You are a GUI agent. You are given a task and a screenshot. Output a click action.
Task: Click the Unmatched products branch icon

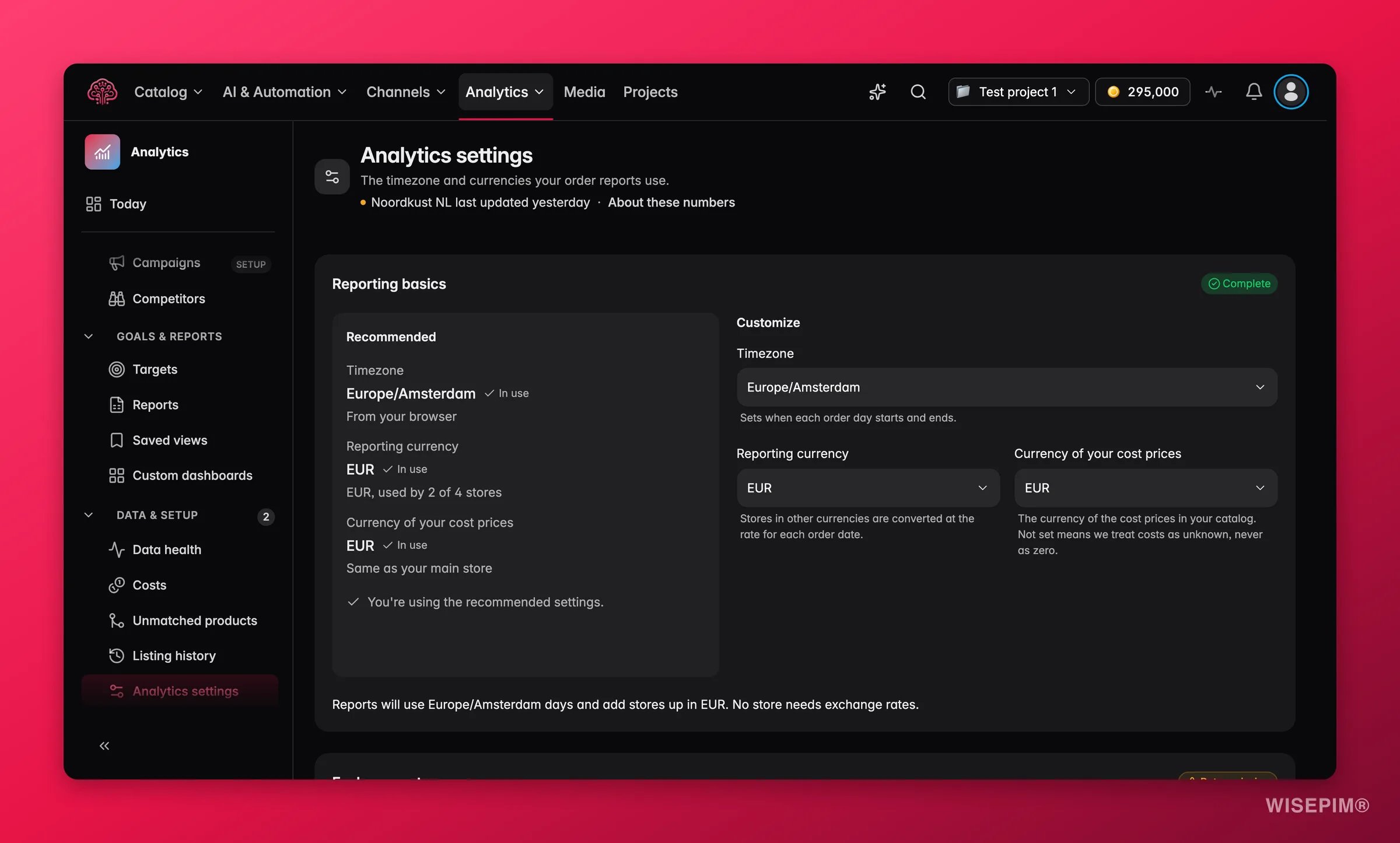(x=117, y=621)
